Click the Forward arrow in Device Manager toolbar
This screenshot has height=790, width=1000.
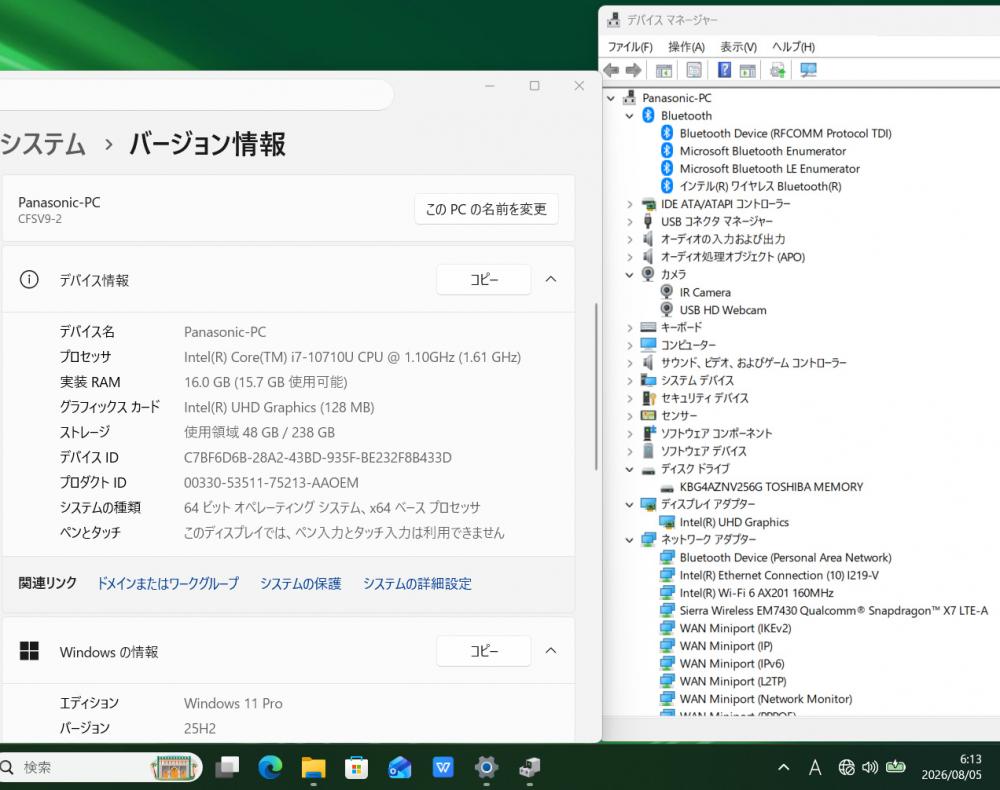[x=633, y=70]
